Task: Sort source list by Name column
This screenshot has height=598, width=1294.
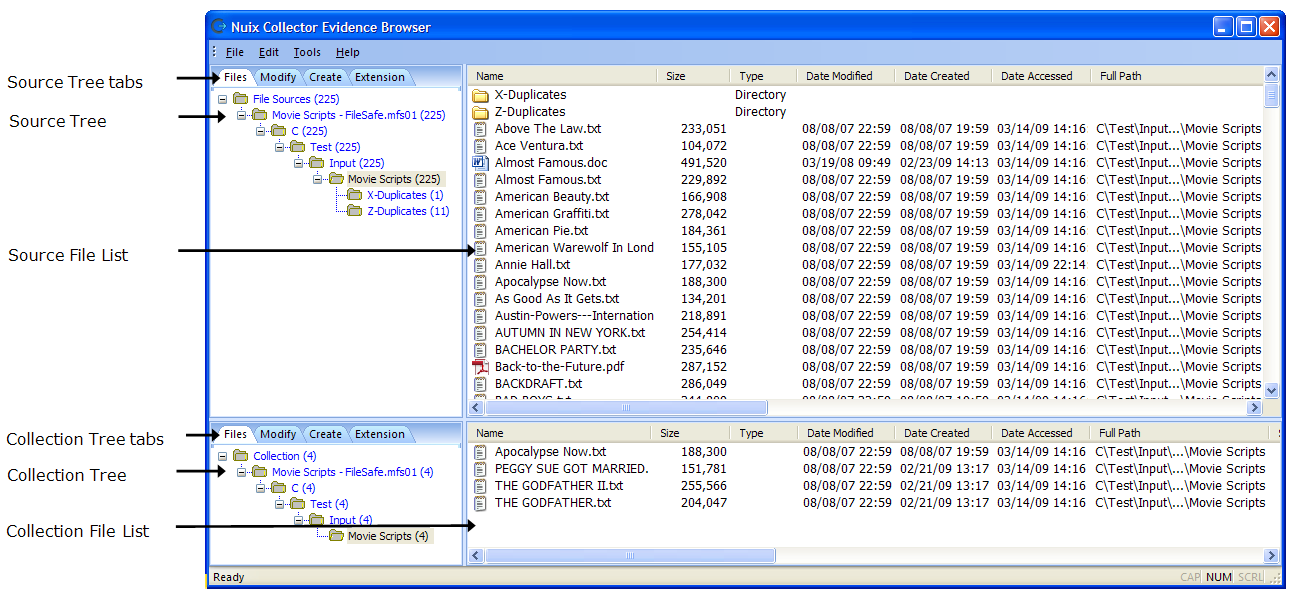Action: (562, 76)
